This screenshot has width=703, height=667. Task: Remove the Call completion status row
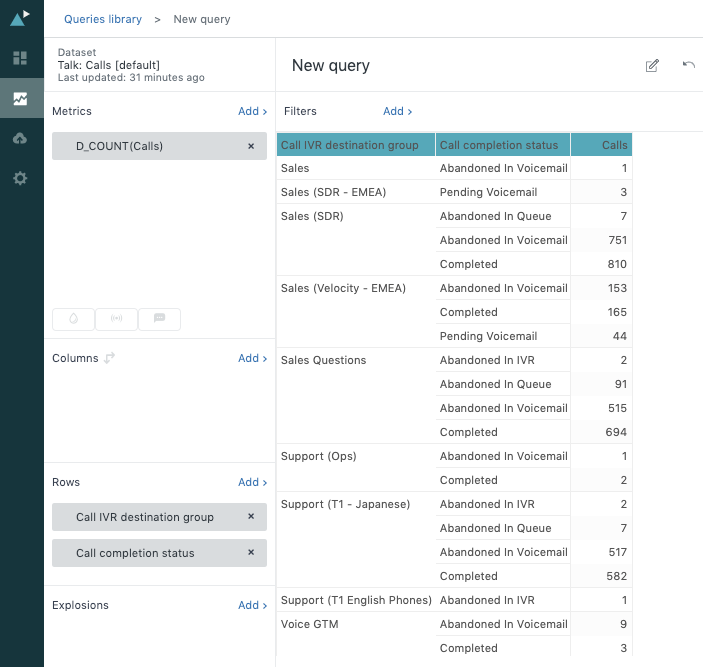click(x=251, y=553)
